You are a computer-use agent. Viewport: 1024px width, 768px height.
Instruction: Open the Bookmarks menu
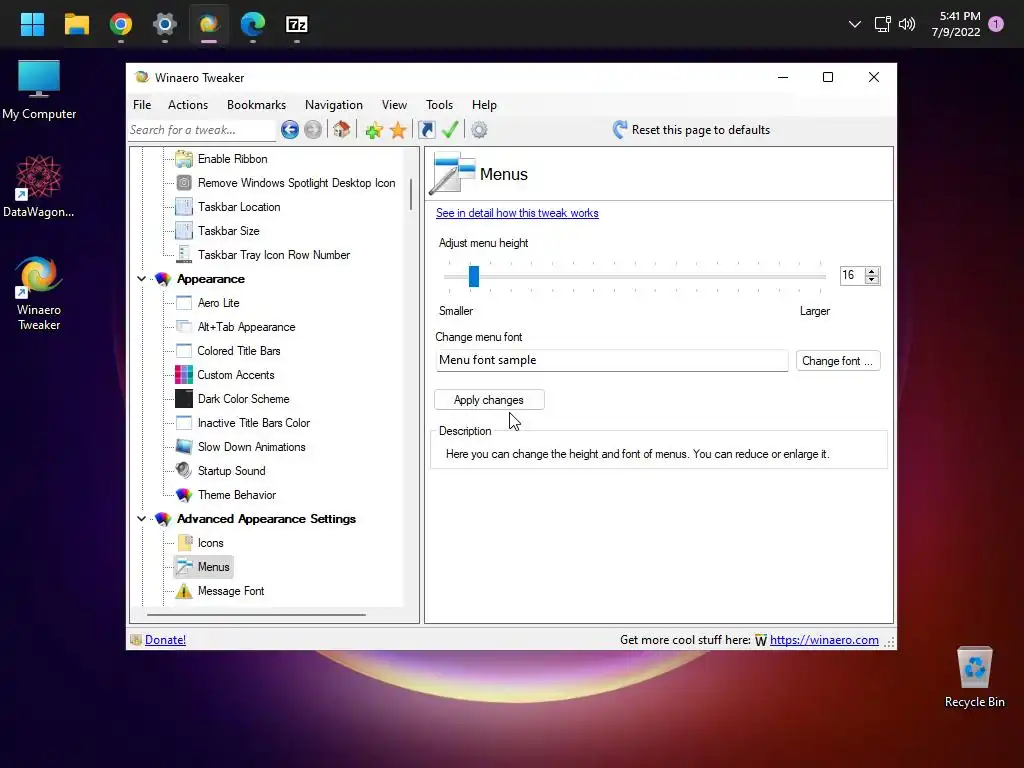tap(257, 104)
